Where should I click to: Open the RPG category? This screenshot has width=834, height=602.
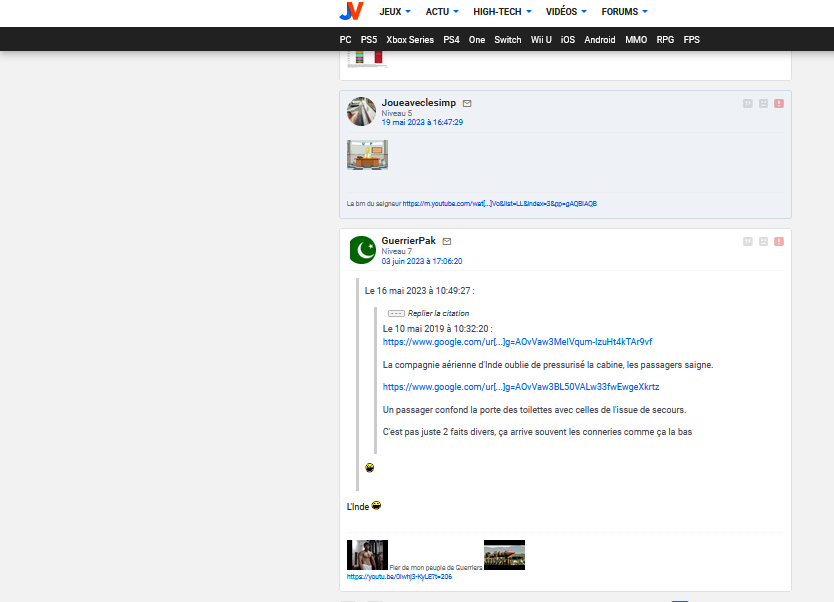[665, 40]
